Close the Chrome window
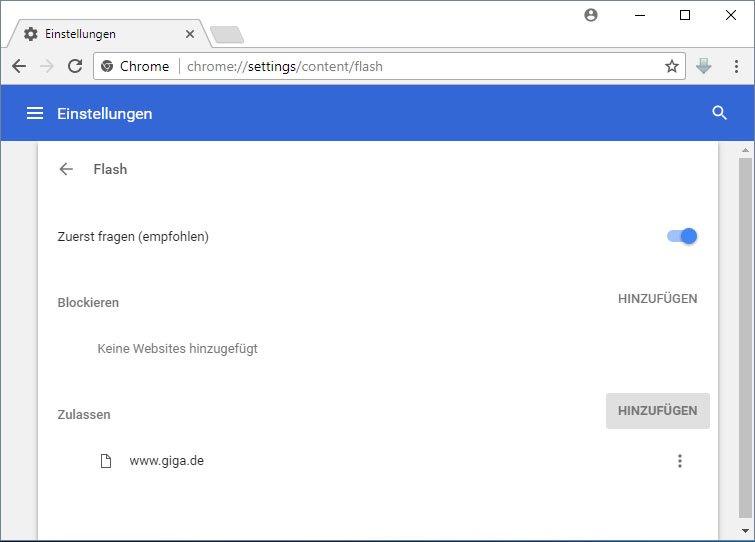 click(730, 15)
